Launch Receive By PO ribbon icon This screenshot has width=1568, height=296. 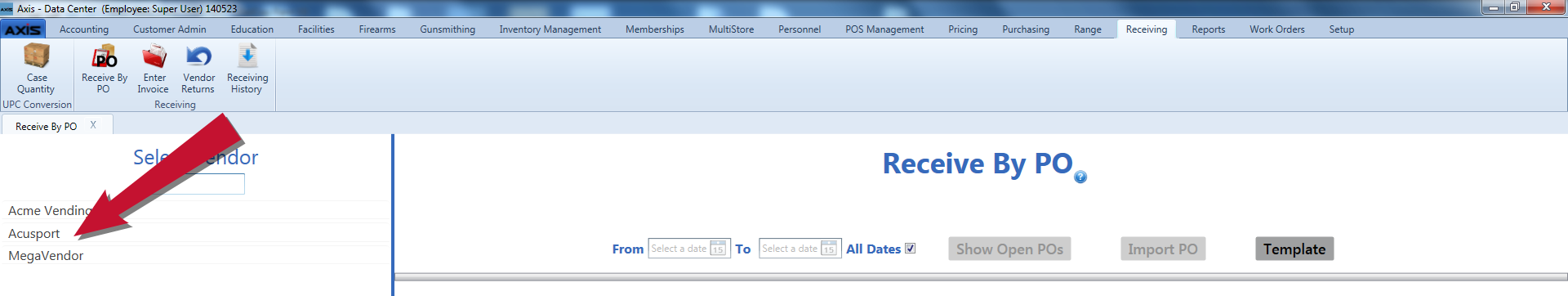tap(105, 69)
